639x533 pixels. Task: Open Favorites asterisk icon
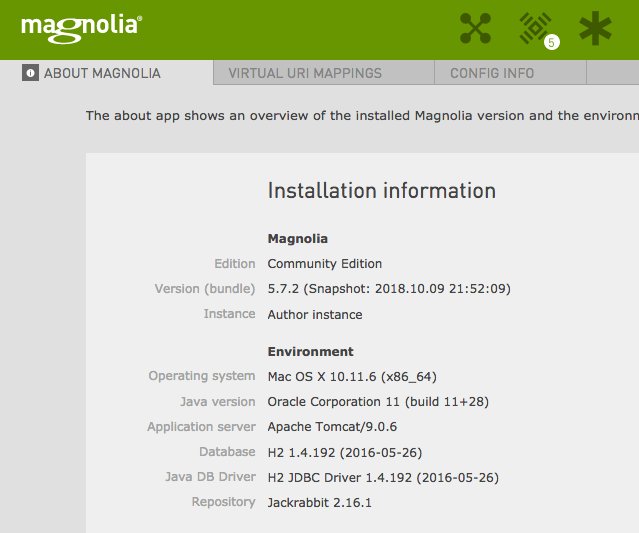pyautogui.click(x=595, y=28)
